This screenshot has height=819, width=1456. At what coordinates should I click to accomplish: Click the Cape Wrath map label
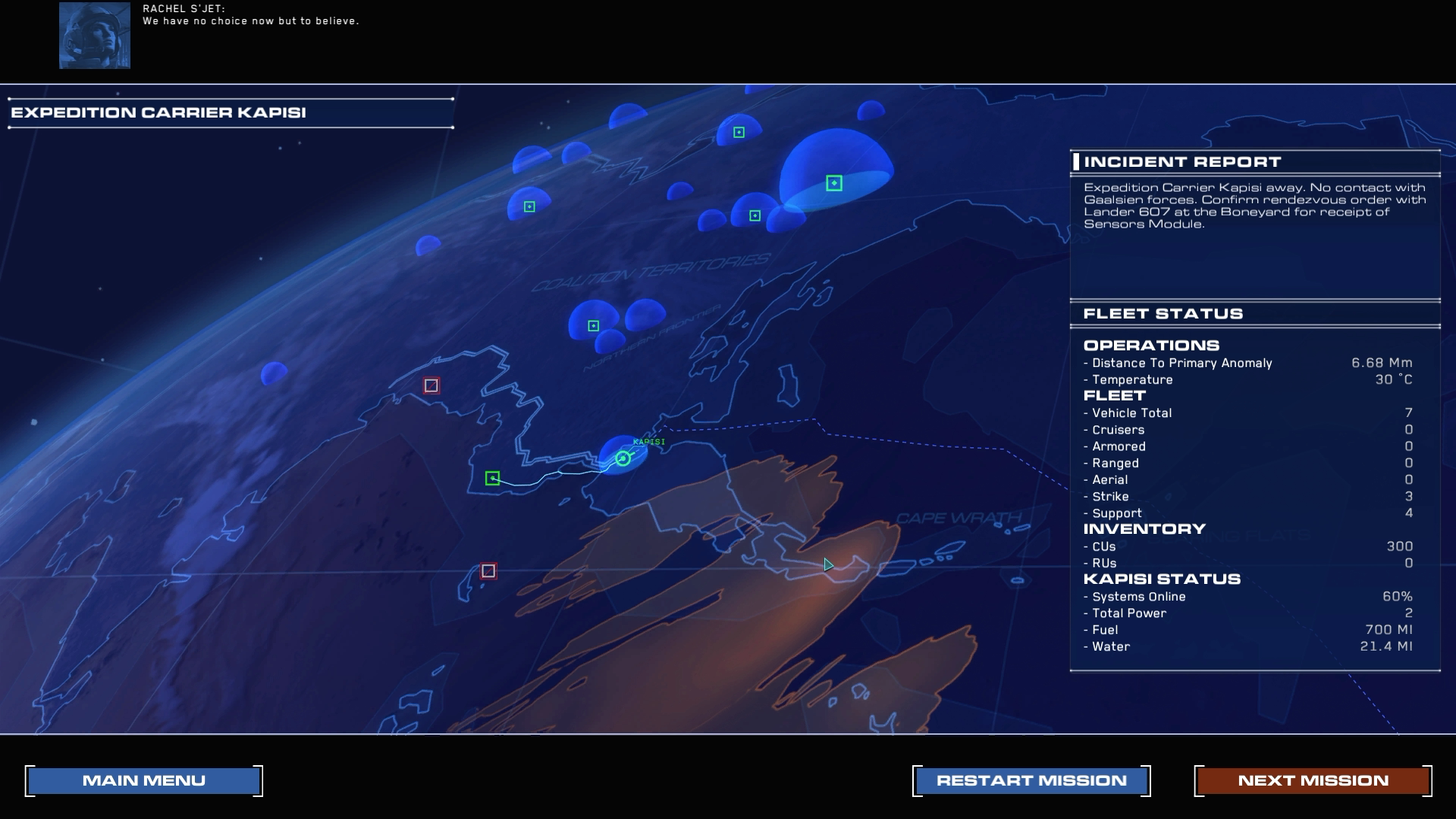[x=959, y=519]
